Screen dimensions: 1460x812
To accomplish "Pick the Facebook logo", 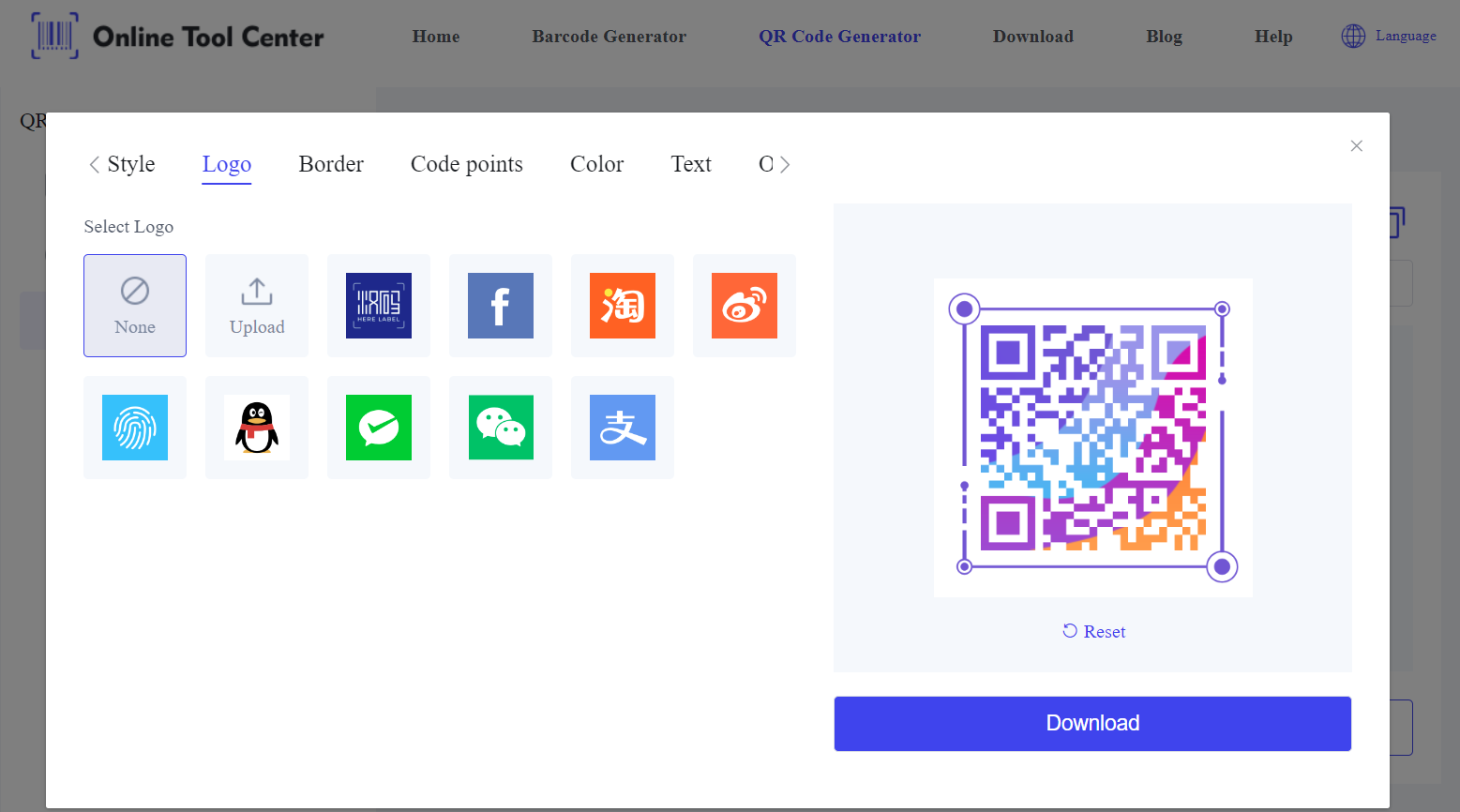I will (x=501, y=306).
